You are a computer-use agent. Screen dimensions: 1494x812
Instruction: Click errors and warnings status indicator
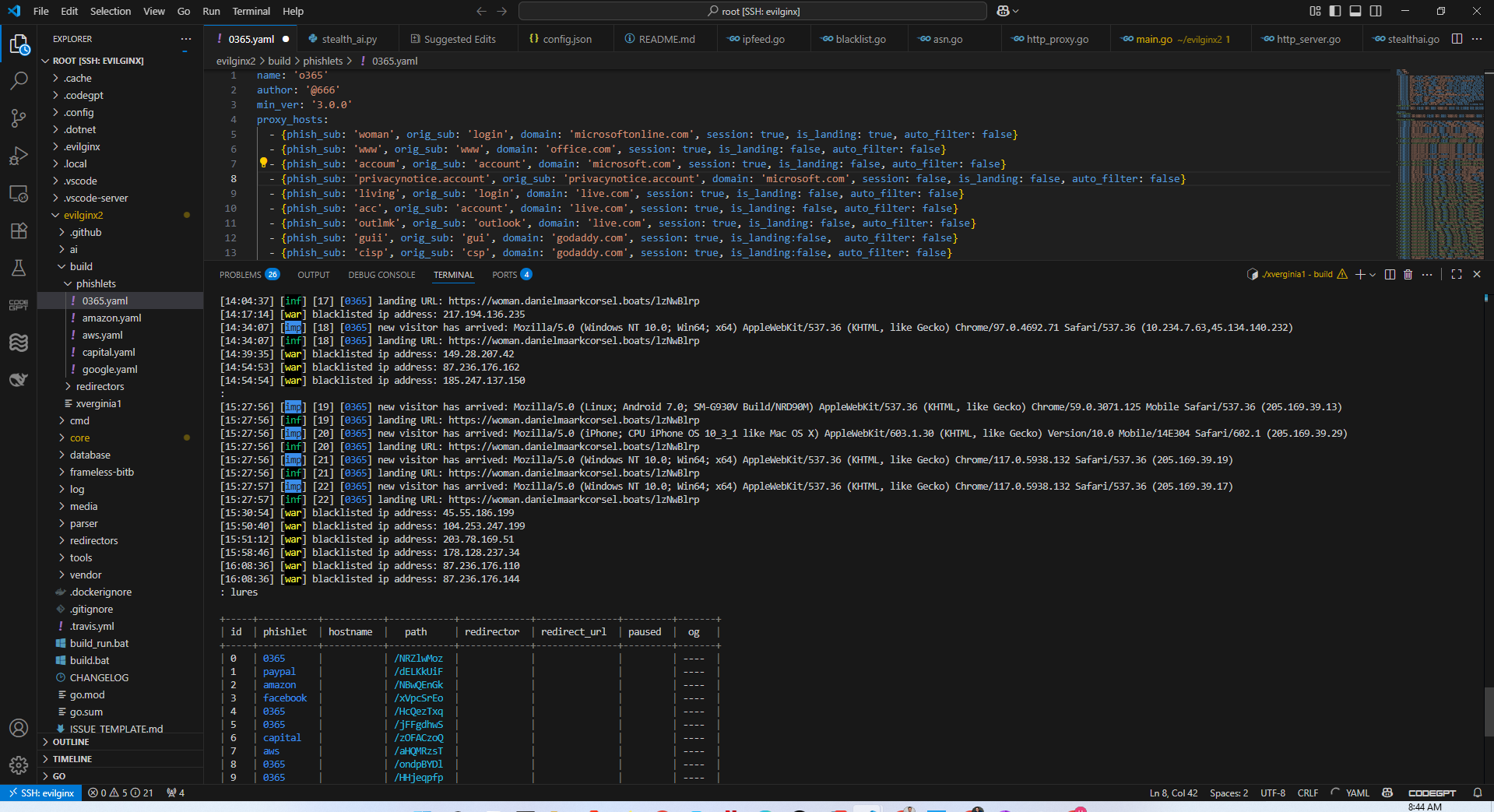coord(121,793)
